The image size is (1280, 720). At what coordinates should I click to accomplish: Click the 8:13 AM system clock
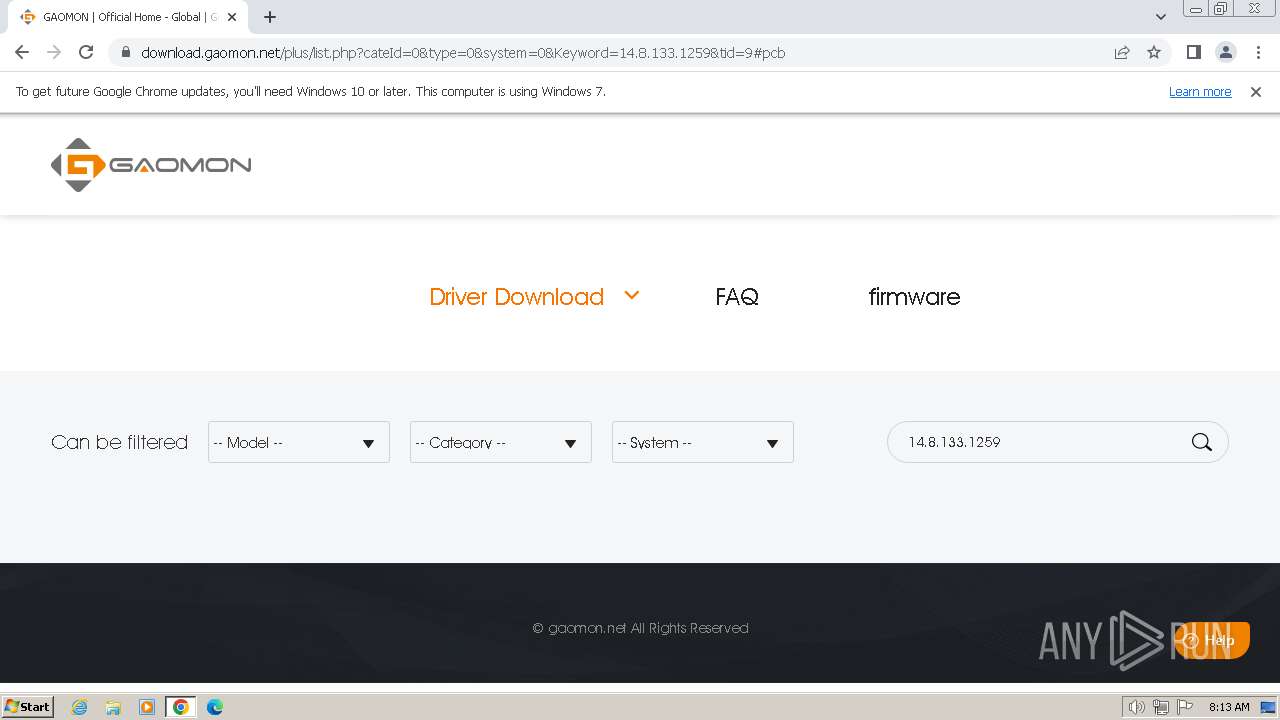(x=1229, y=707)
